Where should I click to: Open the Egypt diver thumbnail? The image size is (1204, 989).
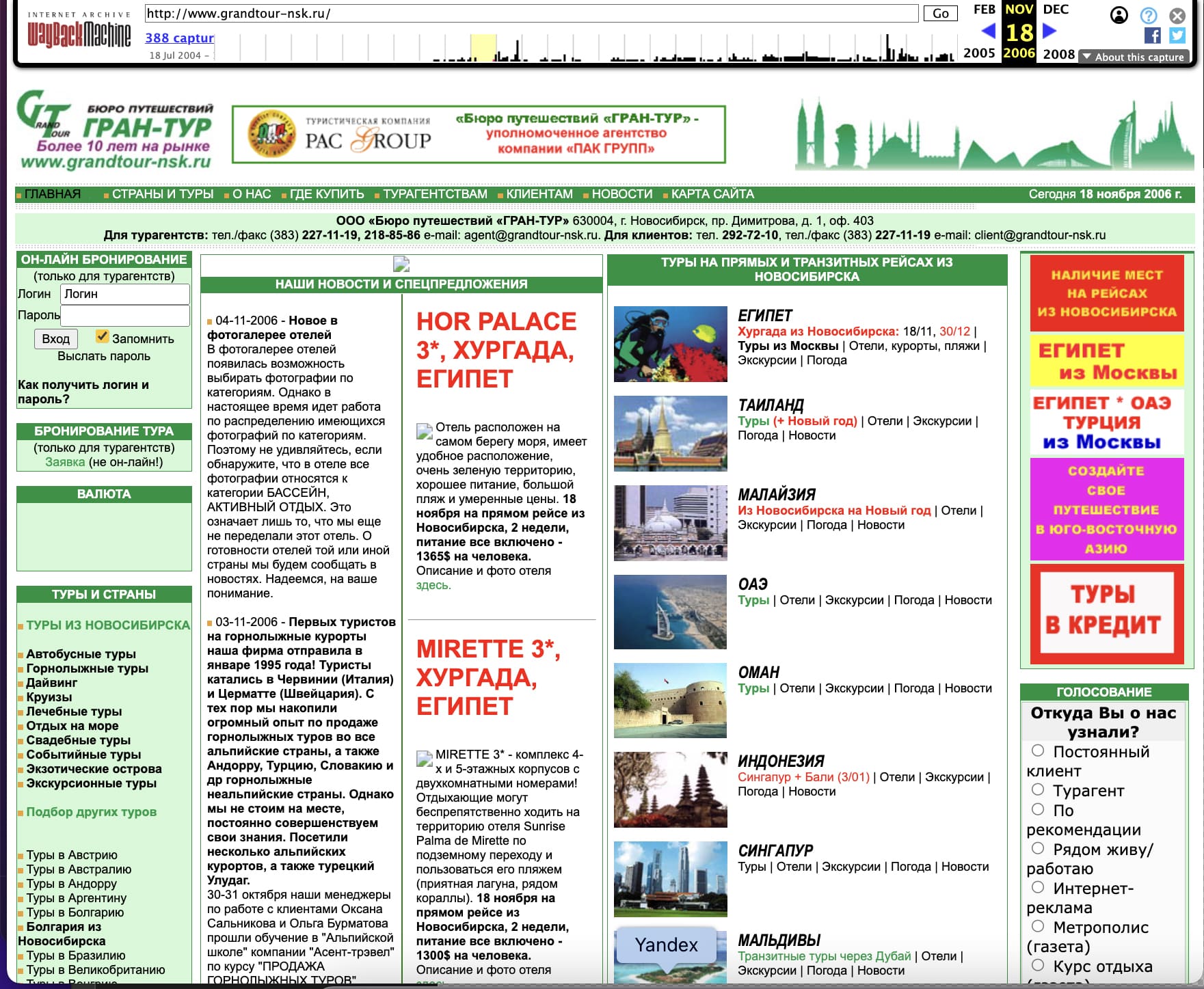tap(671, 344)
